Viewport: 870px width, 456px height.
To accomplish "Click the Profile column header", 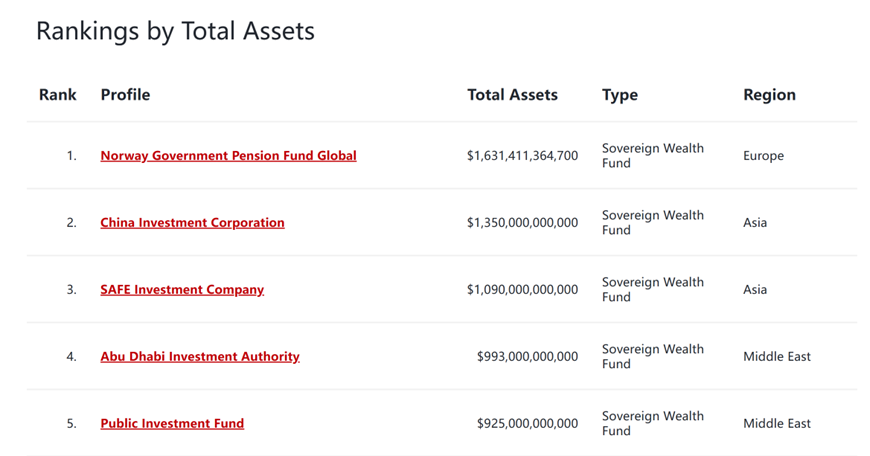I will click(125, 95).
